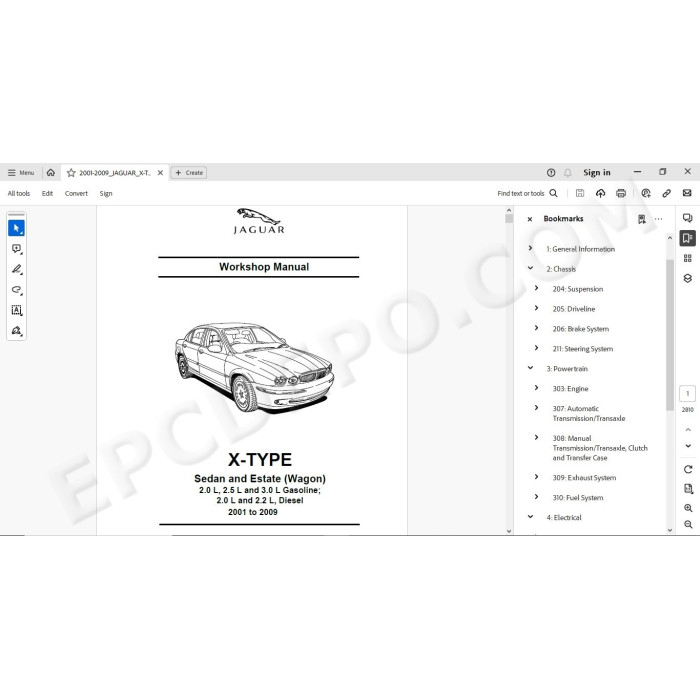Select the Draw freeform lasso tool
Screen dimensions: 700x700
pos(17,290)
